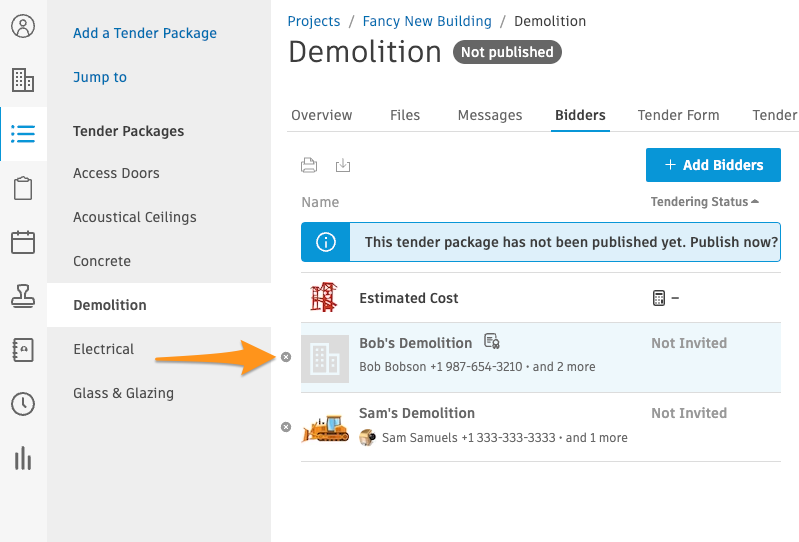Image resolution: width=799 pixels, height=542 pixels.
Task: Sort by Tendering Status column arrow
Action: pos(755,202)
